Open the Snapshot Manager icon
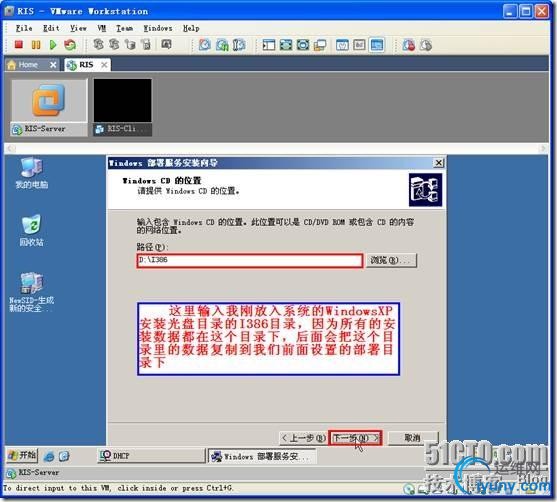Image resolution: width=557 pixels, height=502 pixels. coord(239,45)
